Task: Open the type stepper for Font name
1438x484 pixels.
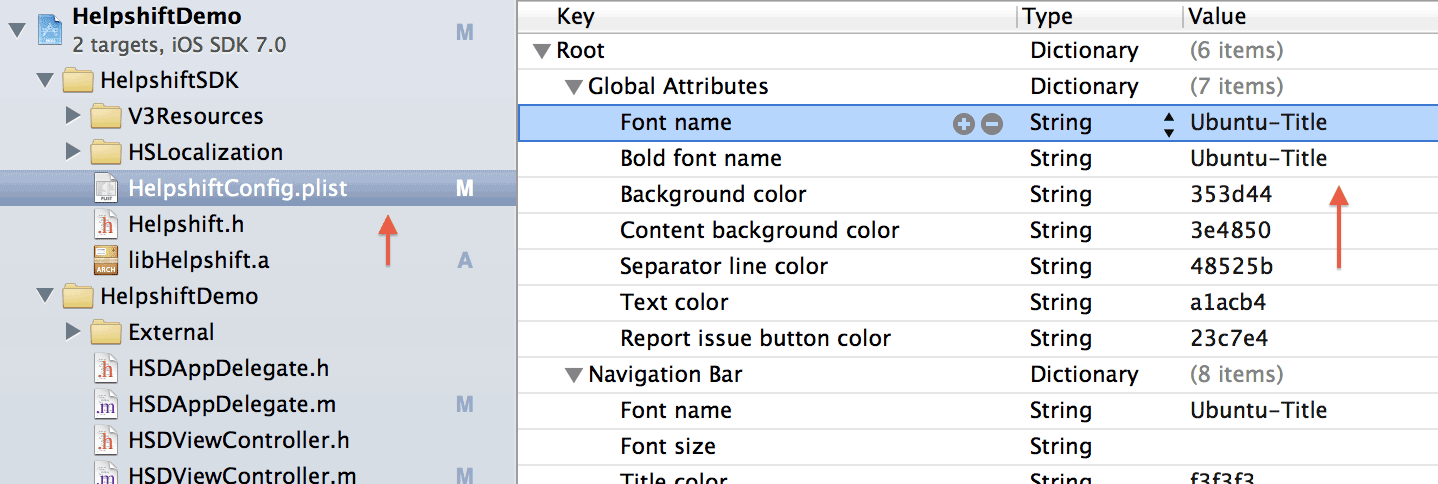Action: coord(1168,123)
